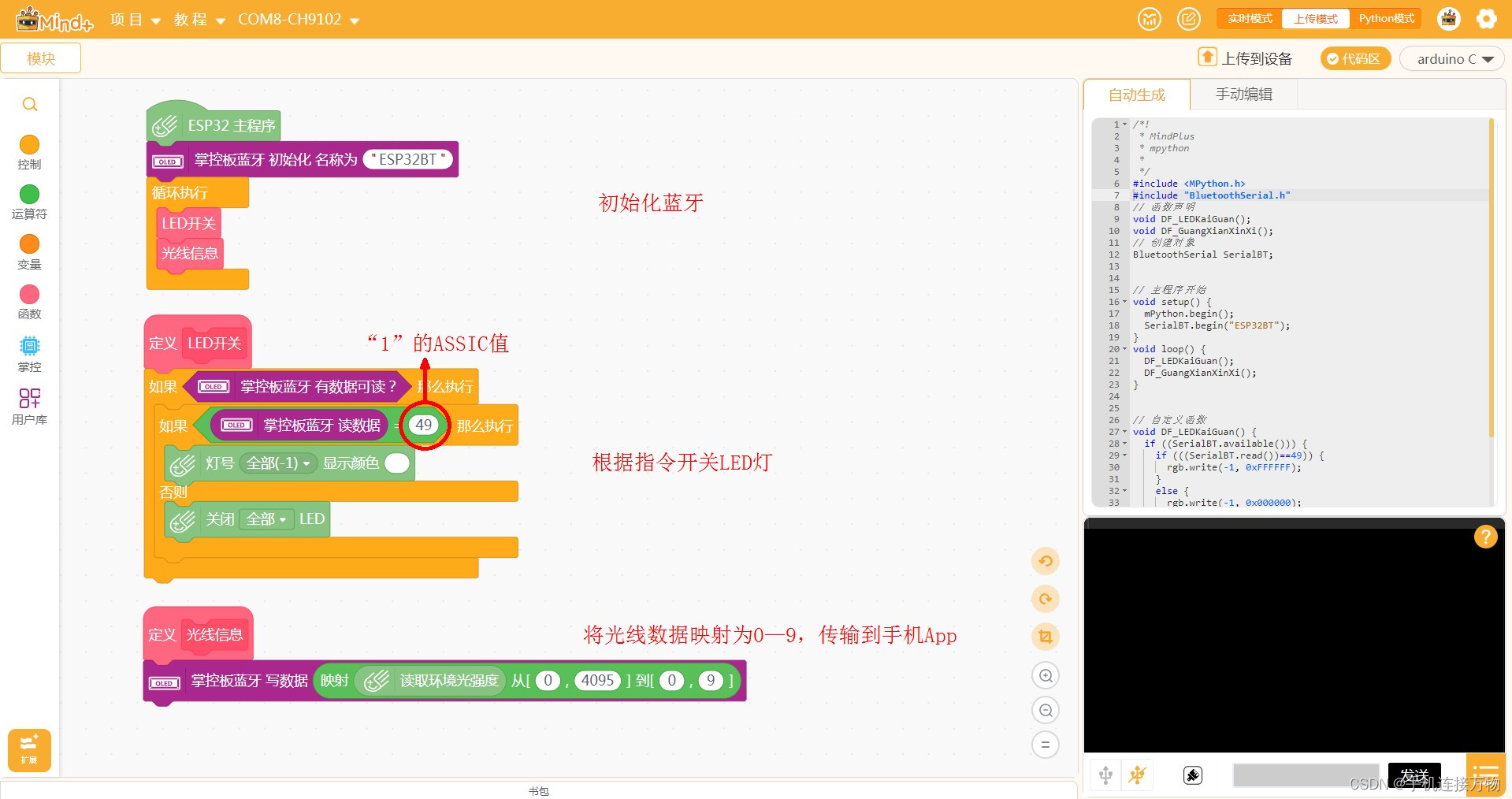
Task: Pick the 显示颜色 color swatch
Action: point(396,463)
